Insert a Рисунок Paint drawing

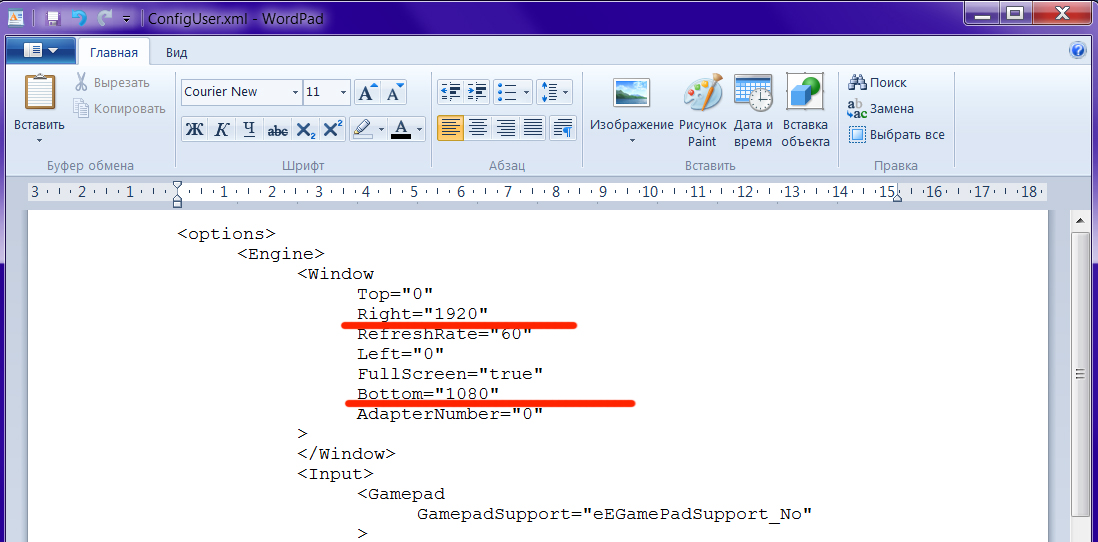[702, 111]
